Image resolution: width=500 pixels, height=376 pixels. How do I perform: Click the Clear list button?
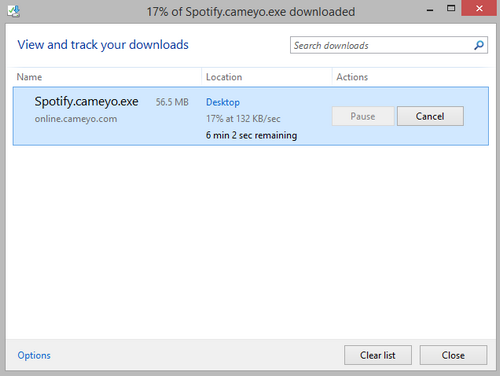point(378,355)
